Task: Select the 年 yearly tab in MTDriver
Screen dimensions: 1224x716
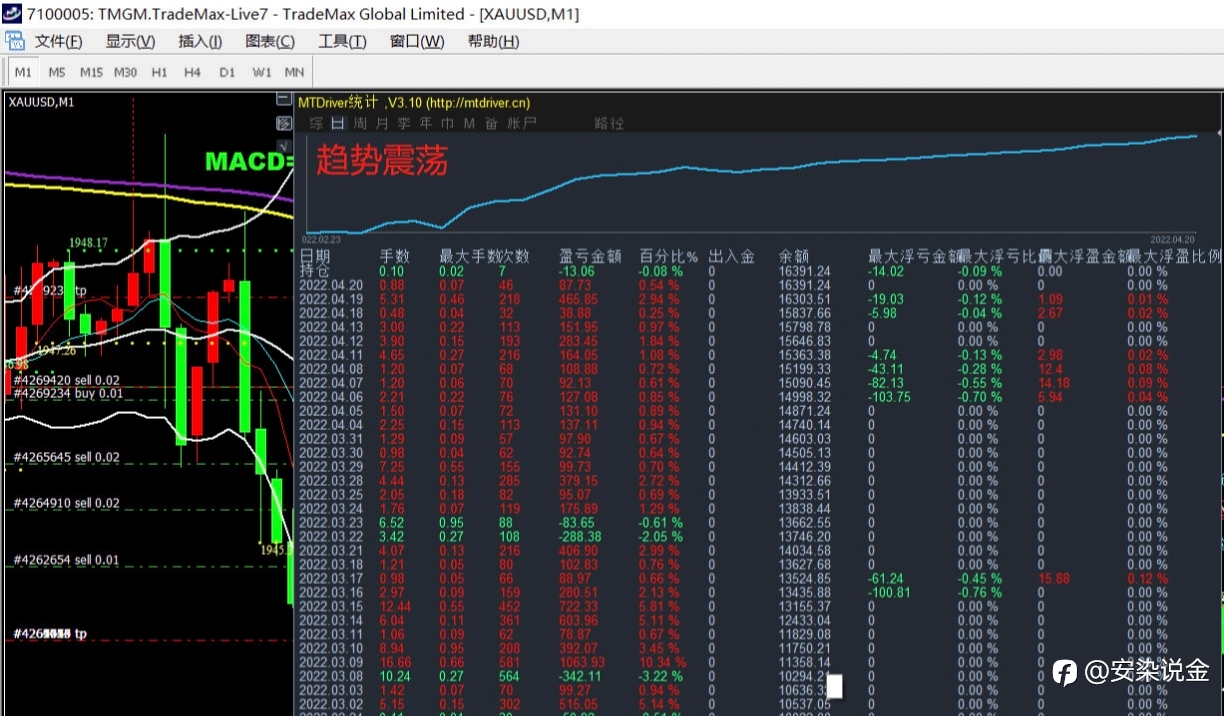Action: click(426, 123)
